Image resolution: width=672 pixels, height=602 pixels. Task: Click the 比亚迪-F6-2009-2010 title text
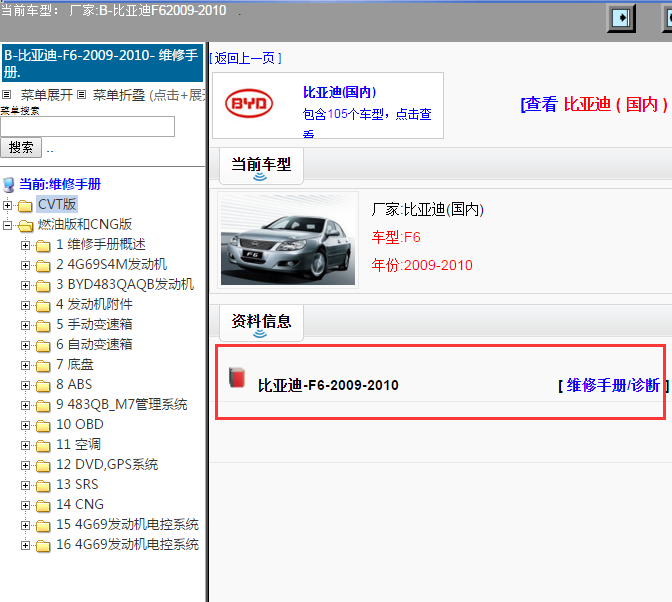328,385
